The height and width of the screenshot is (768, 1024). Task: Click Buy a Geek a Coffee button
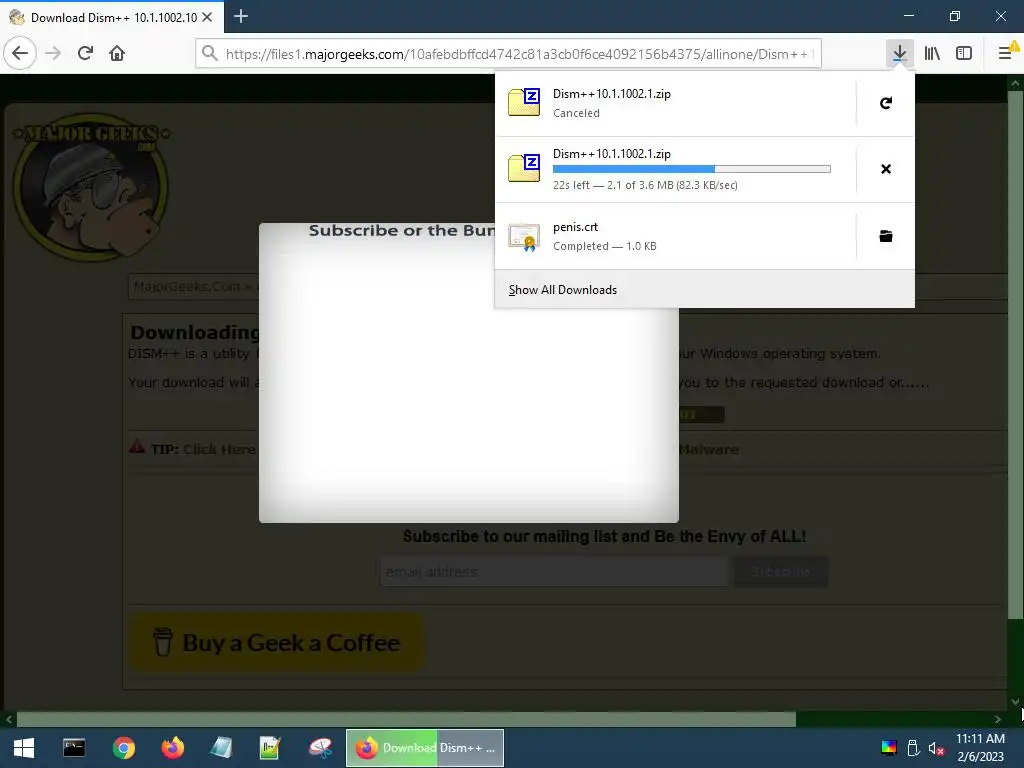(x=276, y=643)
